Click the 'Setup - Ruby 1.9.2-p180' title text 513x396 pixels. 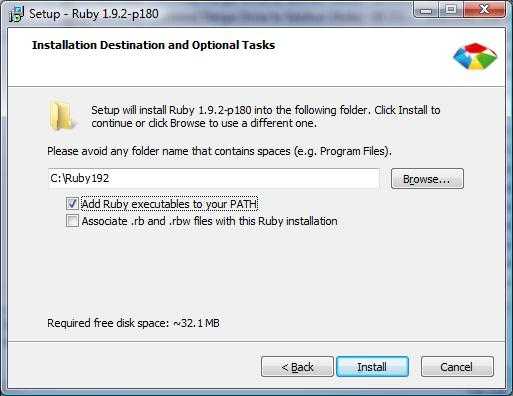(94, 14)
